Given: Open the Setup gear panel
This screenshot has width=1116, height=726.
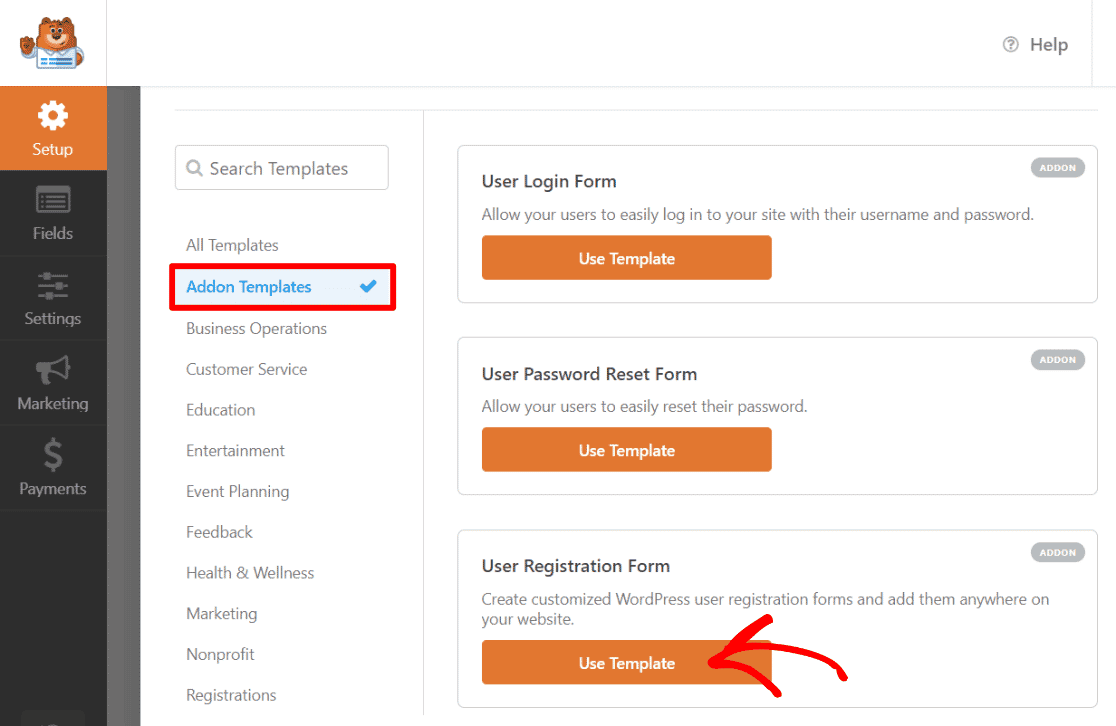Looking at the screenshot, I should [53, 127].
